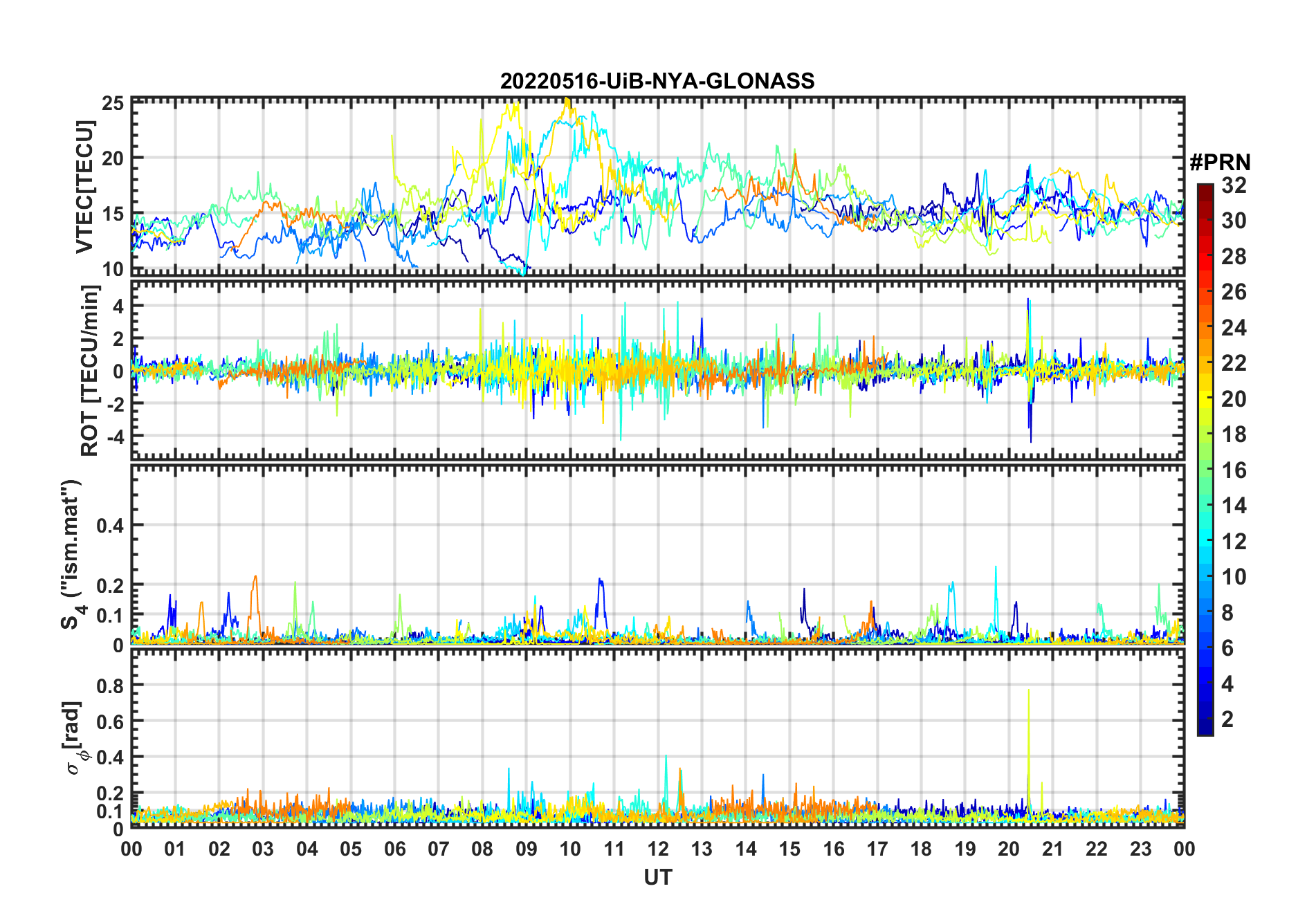Click the 01 hour tick on UT axis
This screenshot has width=1316, height=920.
175,849
